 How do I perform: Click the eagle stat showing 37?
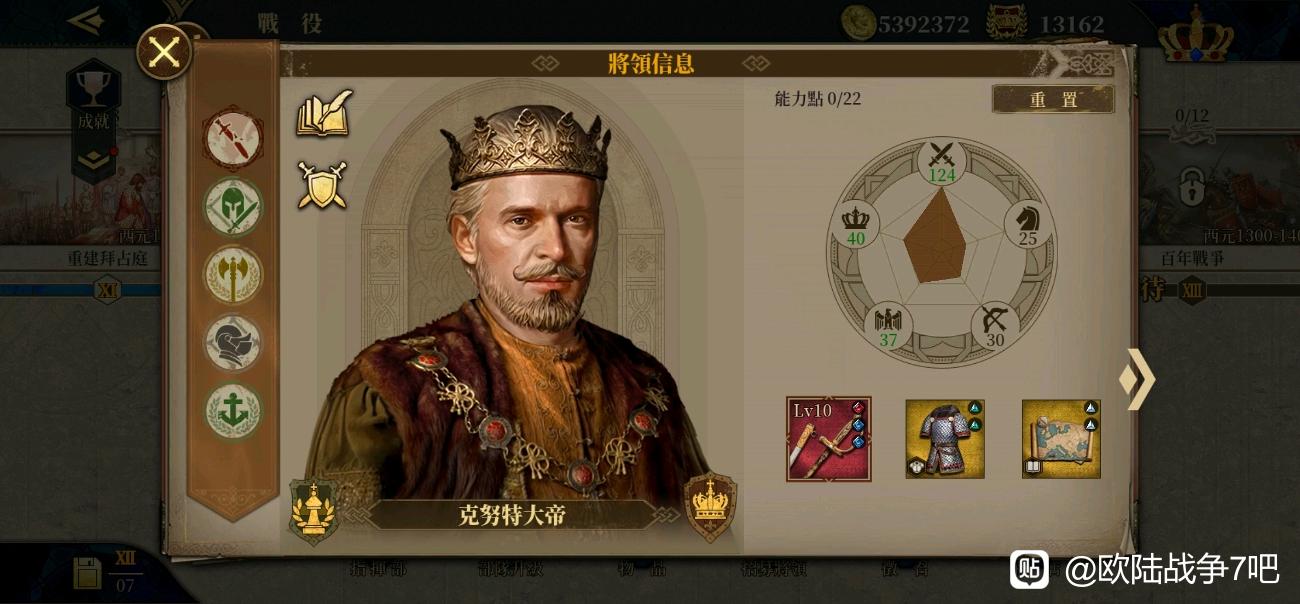coord(888,326)
